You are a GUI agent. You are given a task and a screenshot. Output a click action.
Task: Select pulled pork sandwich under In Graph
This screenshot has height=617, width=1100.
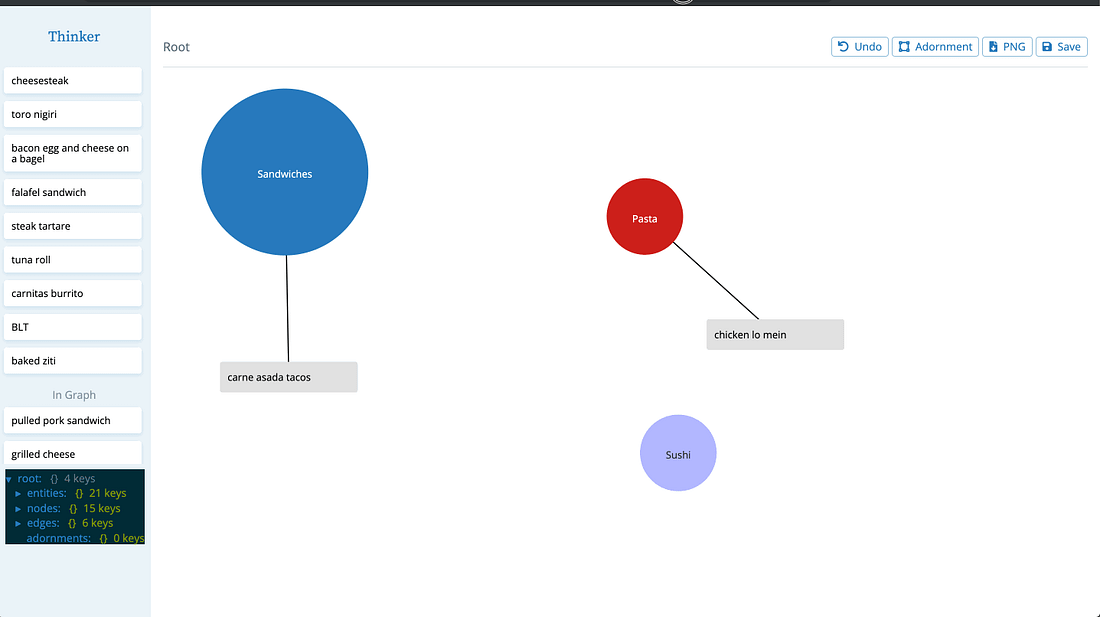click(72, 421)
